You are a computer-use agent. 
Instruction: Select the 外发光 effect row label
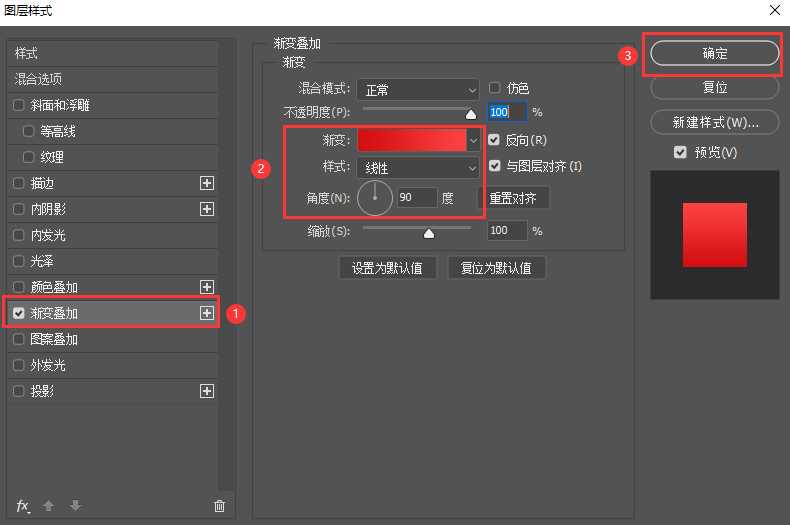[48, 365]
